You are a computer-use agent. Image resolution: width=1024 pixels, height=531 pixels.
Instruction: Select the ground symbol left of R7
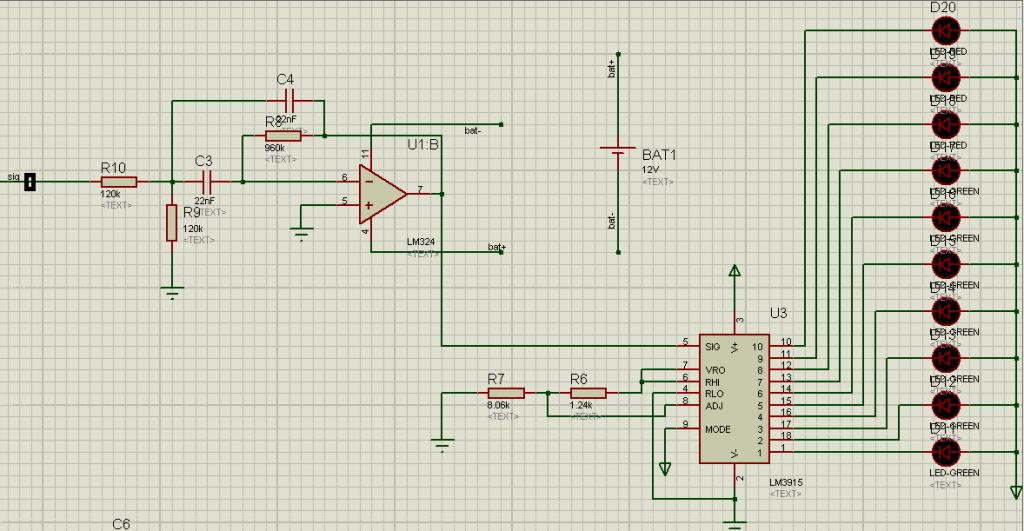442,445
